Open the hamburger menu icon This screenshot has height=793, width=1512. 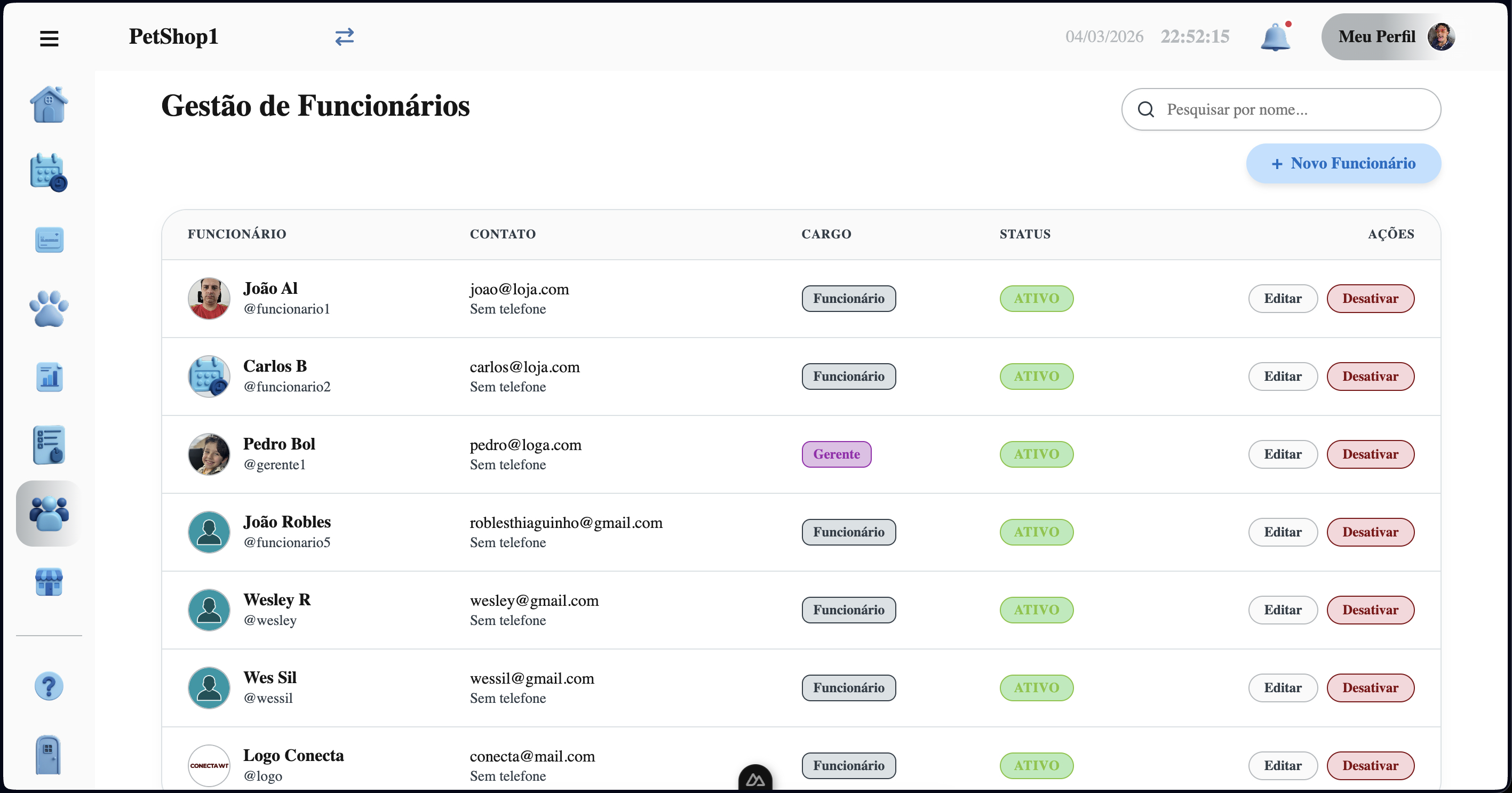coord(49,39)
